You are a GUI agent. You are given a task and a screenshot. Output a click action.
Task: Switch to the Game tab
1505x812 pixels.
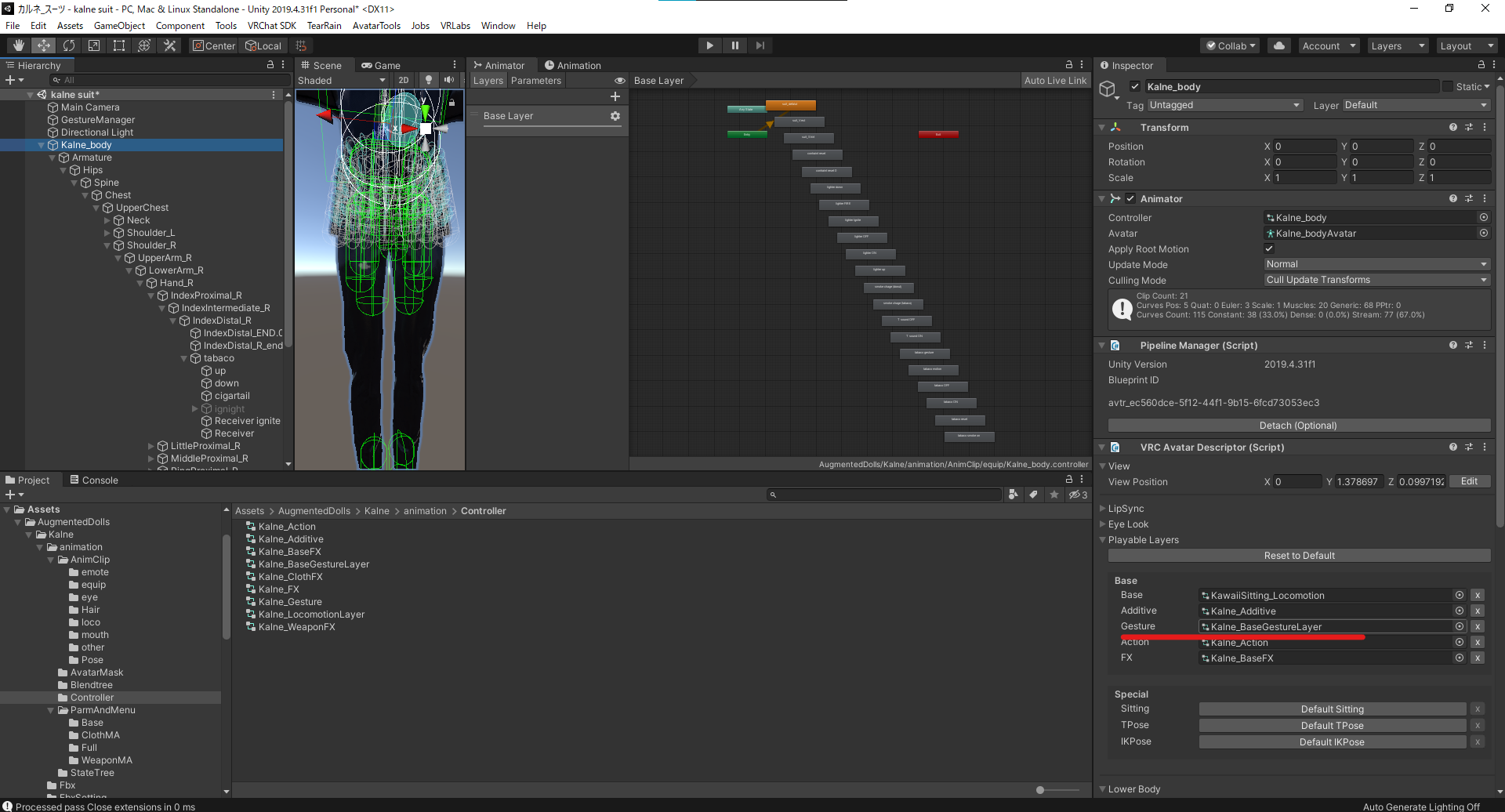click(x=389, y=64)
